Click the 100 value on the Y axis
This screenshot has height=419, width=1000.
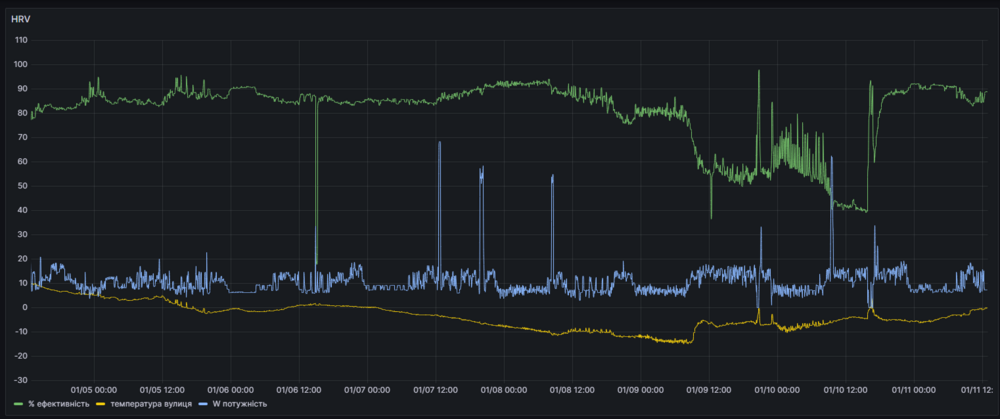21,65
